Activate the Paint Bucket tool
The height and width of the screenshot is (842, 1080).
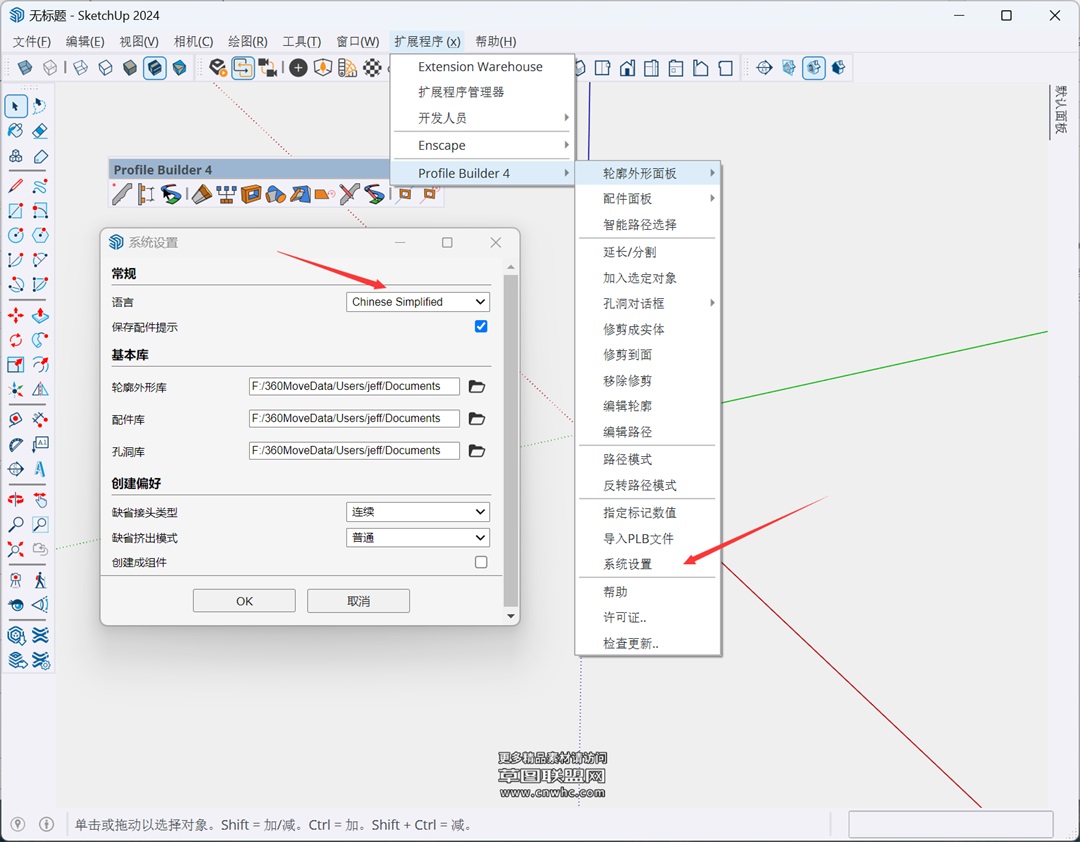point(16,131)
